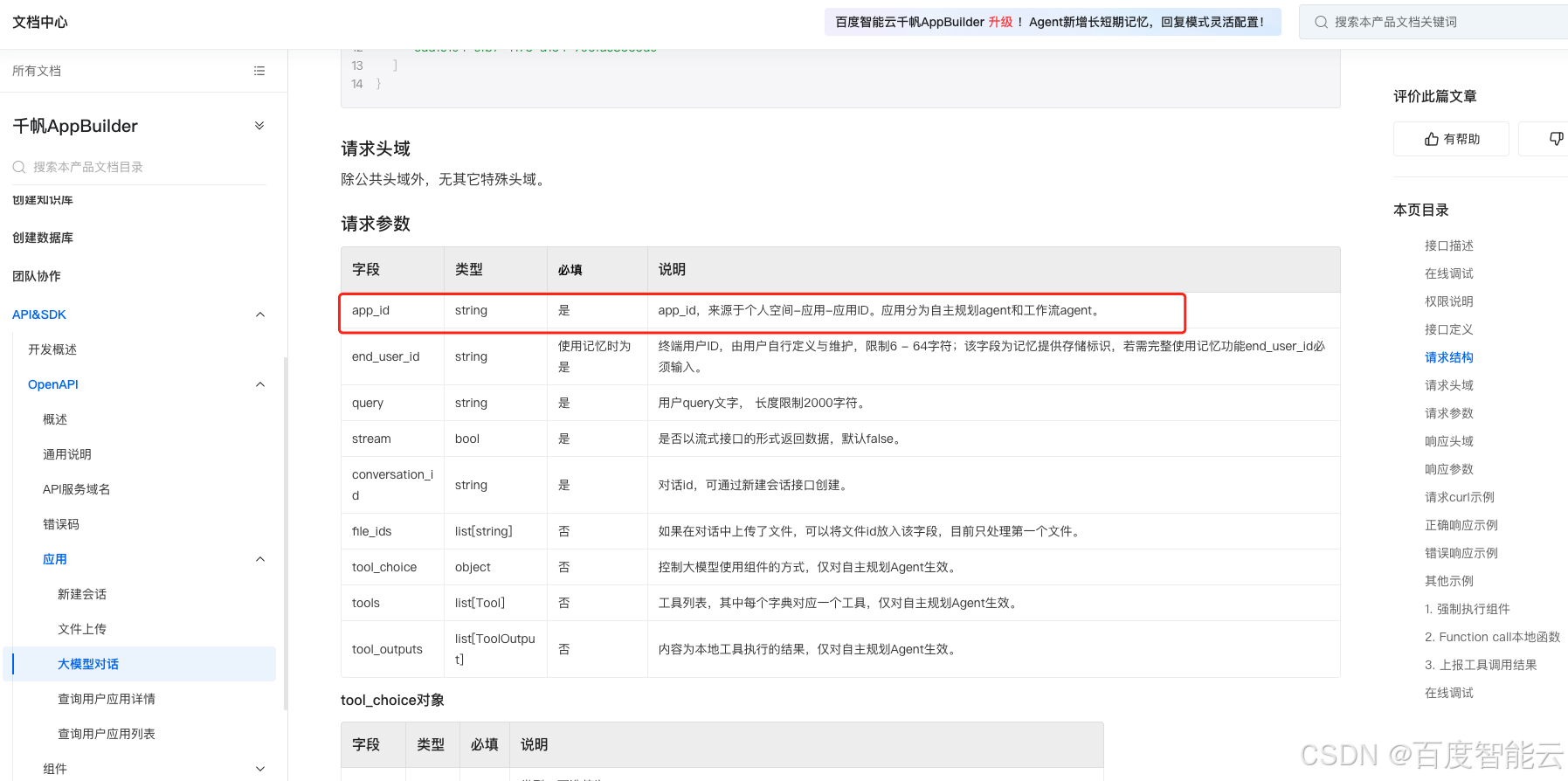
Task: Jump to 其他示例 in page contents
Action: pyautogui.click(x=1449, y=581)
